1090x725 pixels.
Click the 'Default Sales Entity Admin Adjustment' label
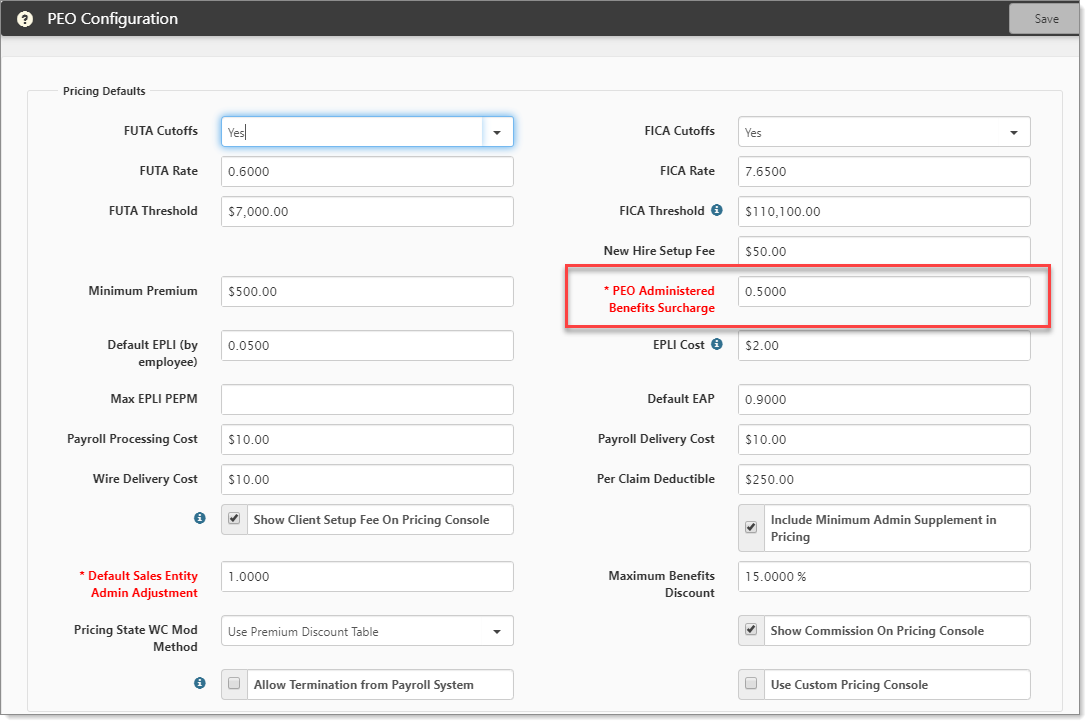click(x=138, y=584)
